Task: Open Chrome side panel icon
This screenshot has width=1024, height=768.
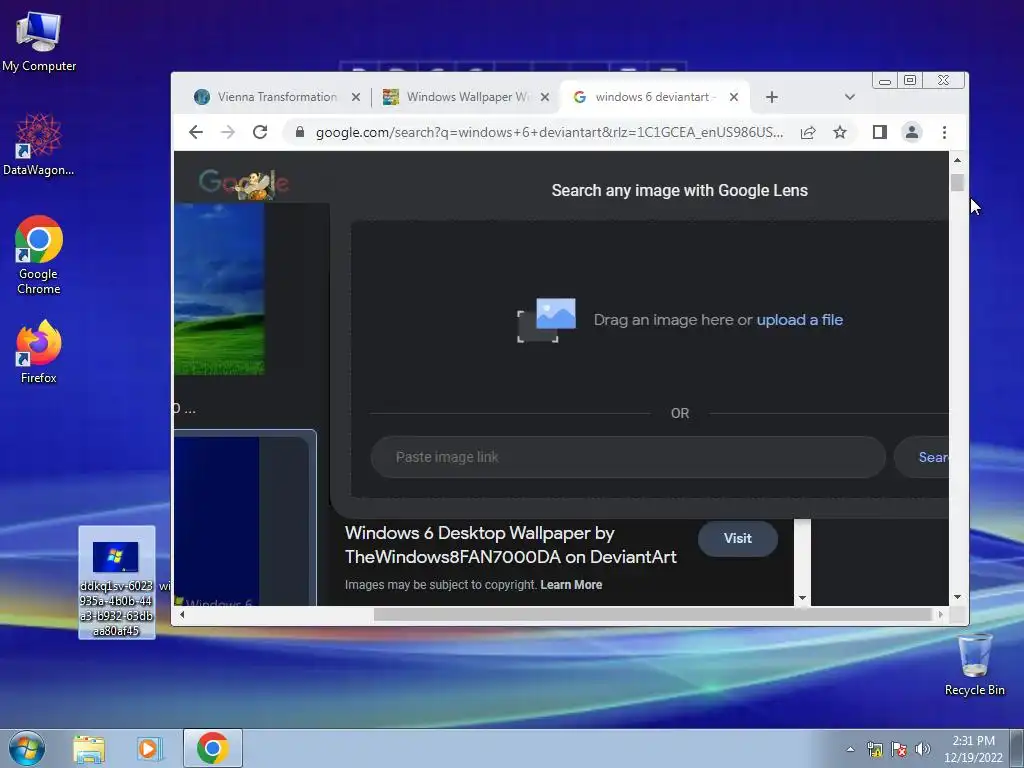Action: 880,133
